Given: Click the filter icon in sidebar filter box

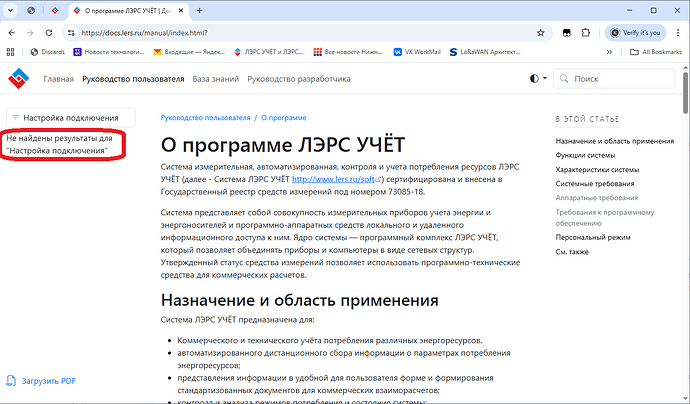Looking at the screenshot, I should click(15, 118).
